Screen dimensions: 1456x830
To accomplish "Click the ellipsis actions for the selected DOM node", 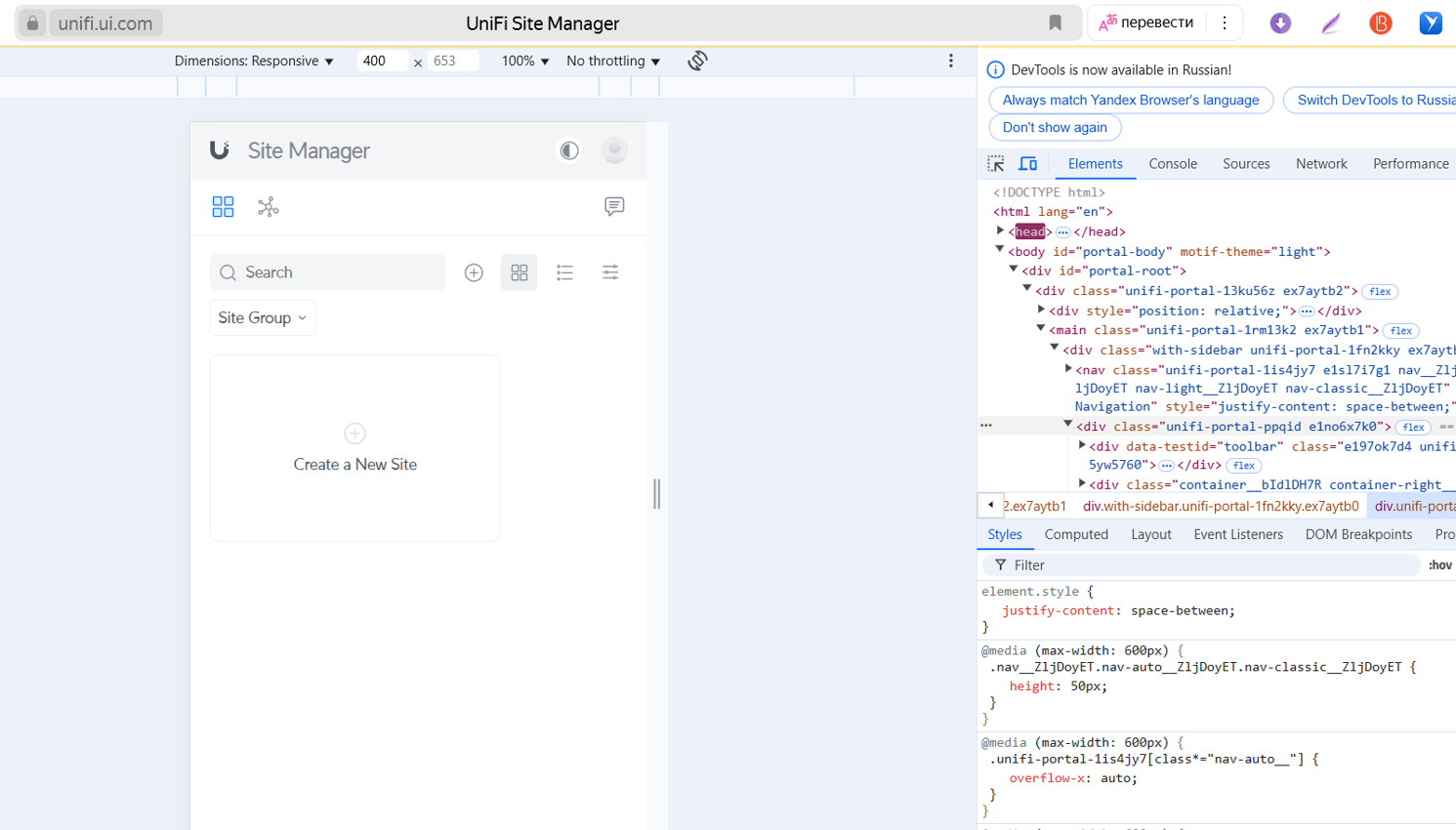I will (x=986, y=426).
